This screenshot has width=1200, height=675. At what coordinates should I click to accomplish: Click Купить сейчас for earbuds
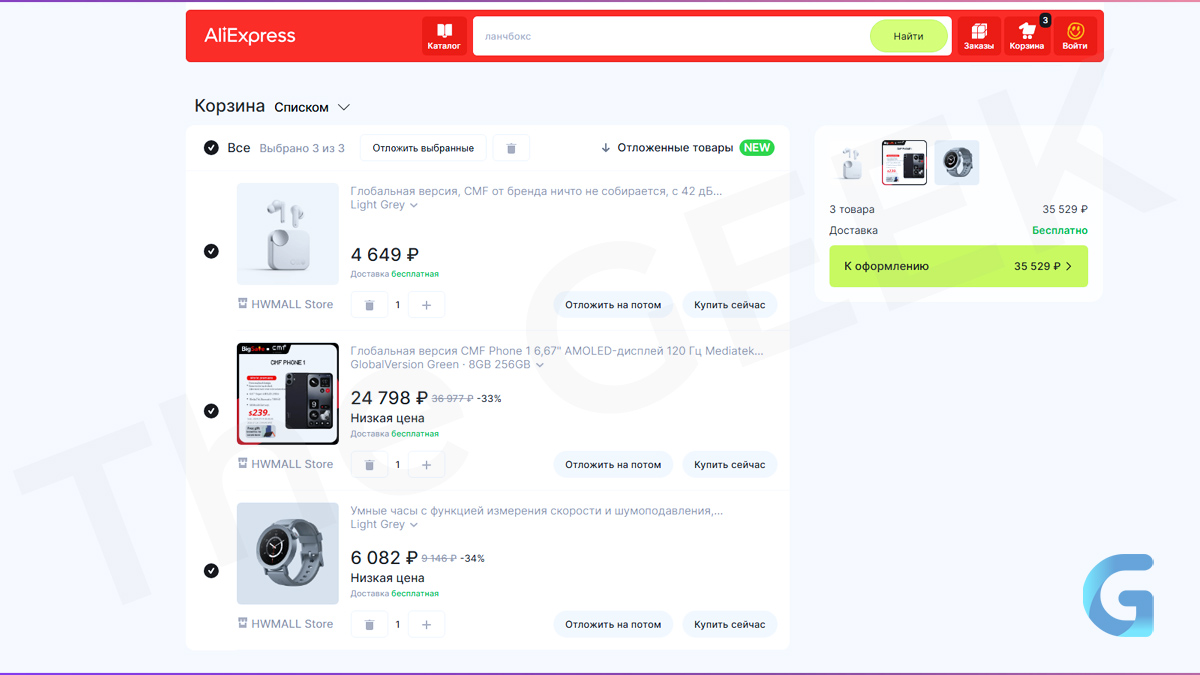pos(730,305)
